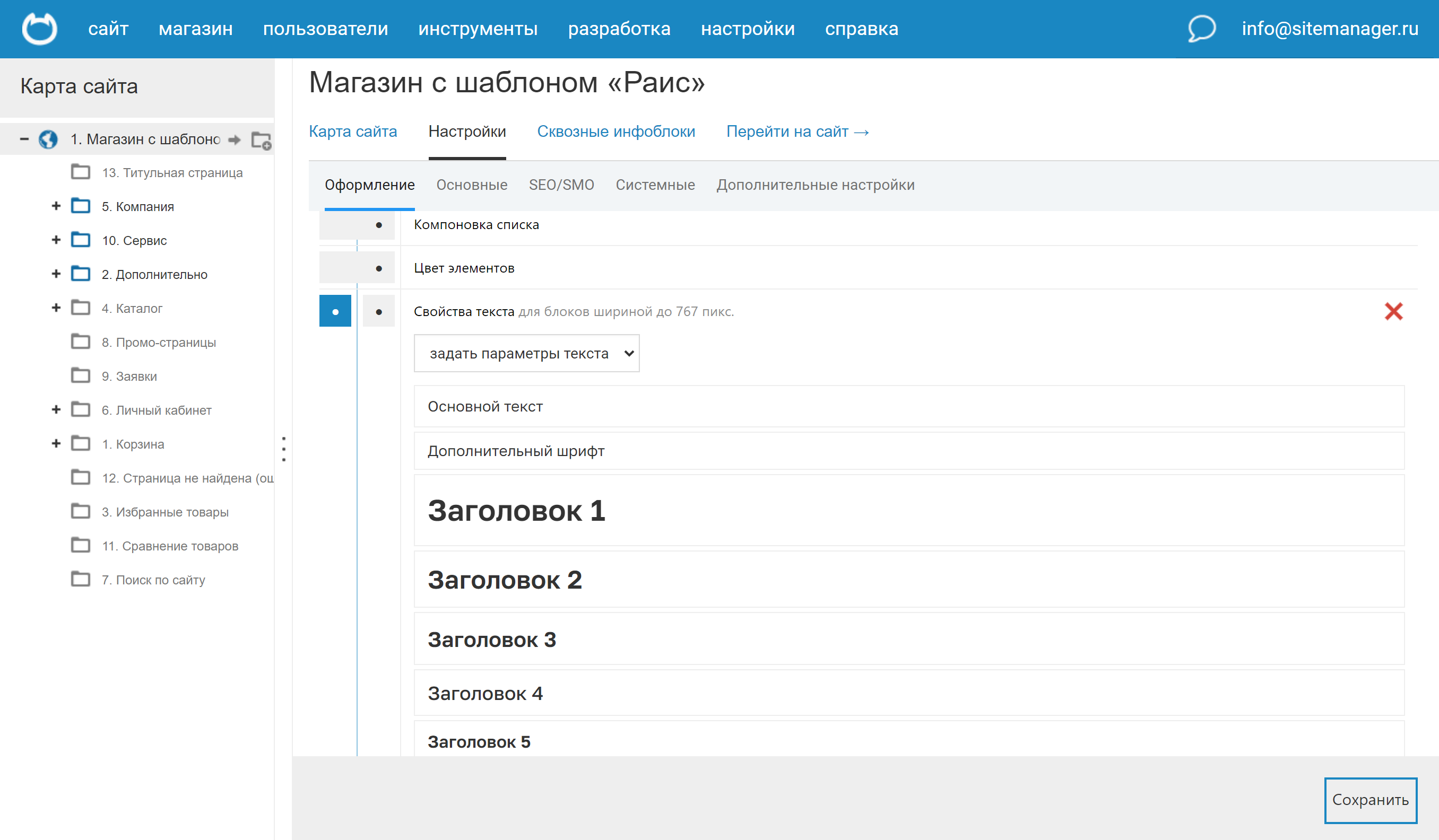Open the настройки menu

[748, 29]
